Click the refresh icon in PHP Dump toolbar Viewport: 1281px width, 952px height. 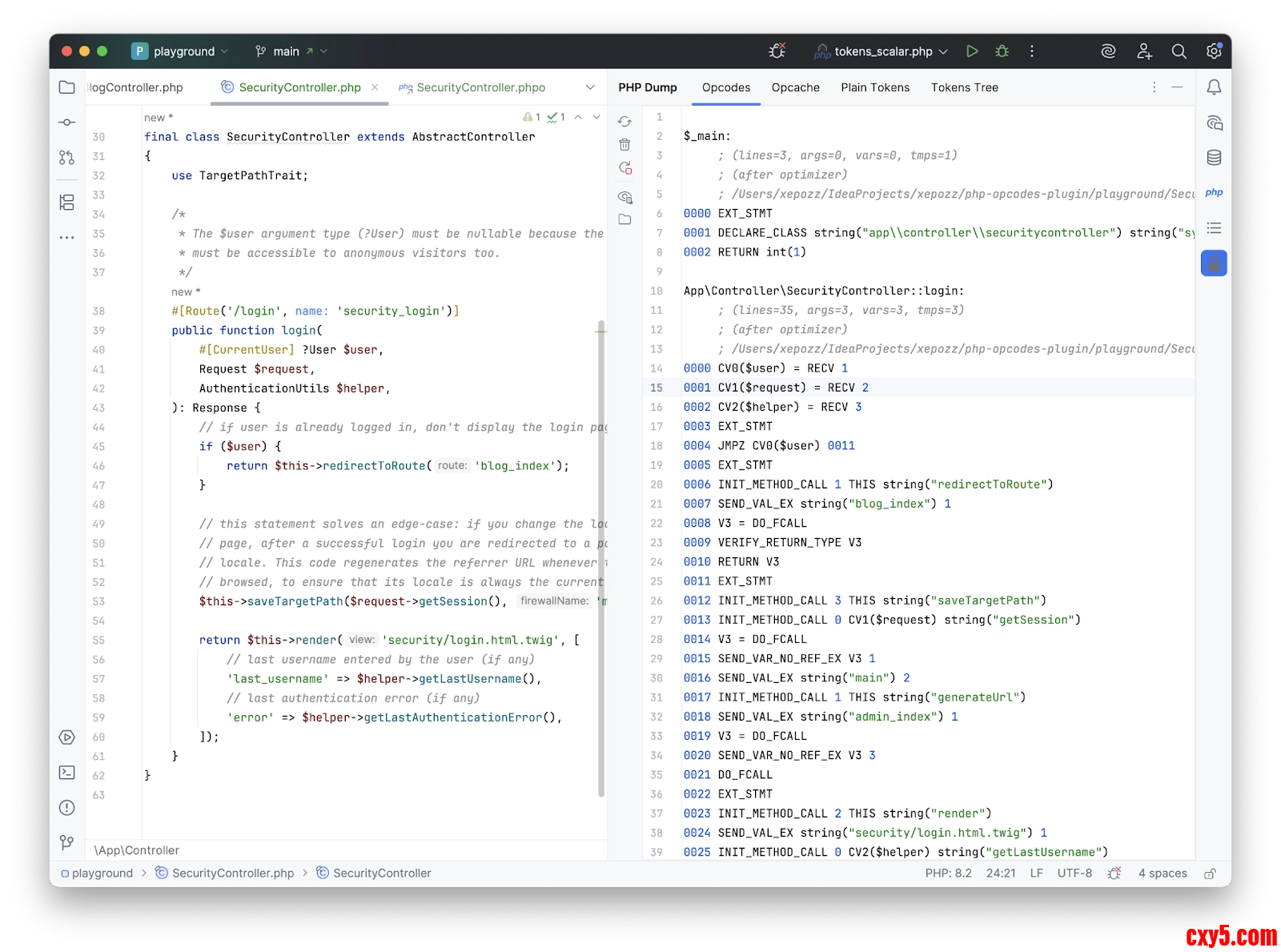point(624,122)
